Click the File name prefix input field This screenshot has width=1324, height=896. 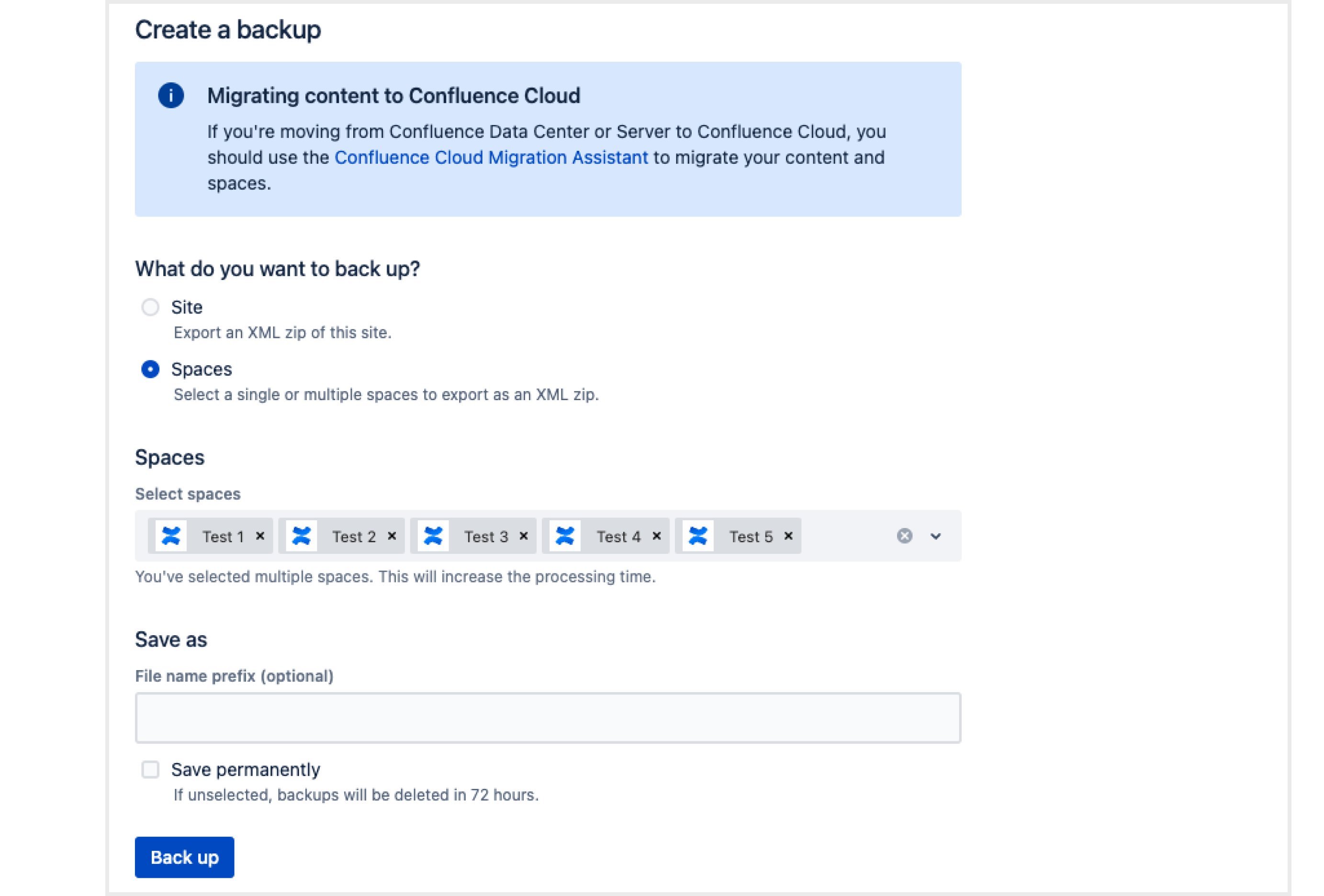(x=548, y=718)
